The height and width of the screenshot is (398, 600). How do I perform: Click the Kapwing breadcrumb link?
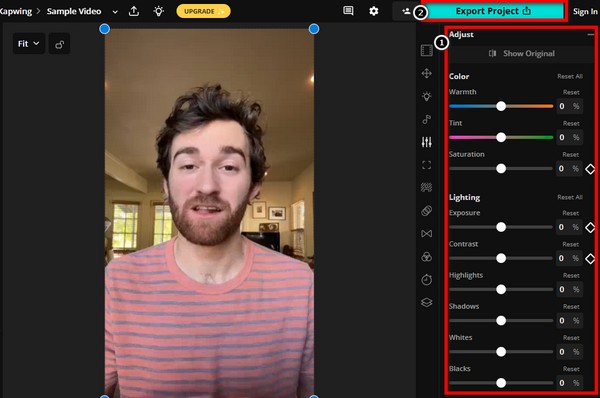coord(15,11)
